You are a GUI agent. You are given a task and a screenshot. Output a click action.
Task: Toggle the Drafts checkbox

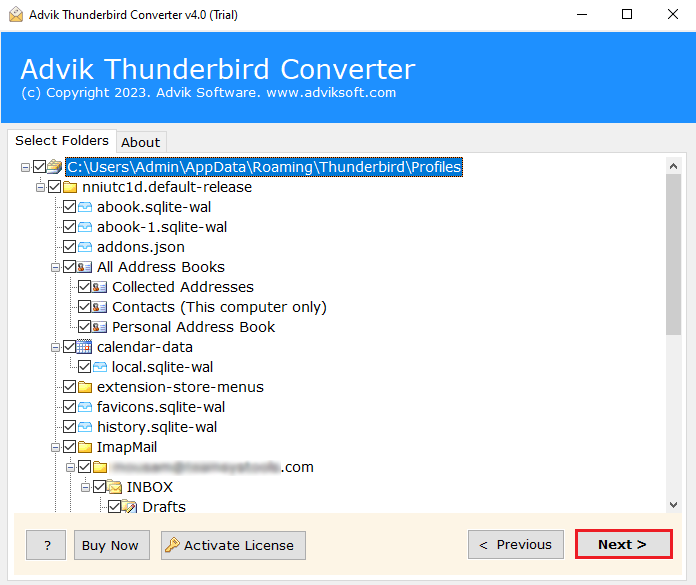115,506
